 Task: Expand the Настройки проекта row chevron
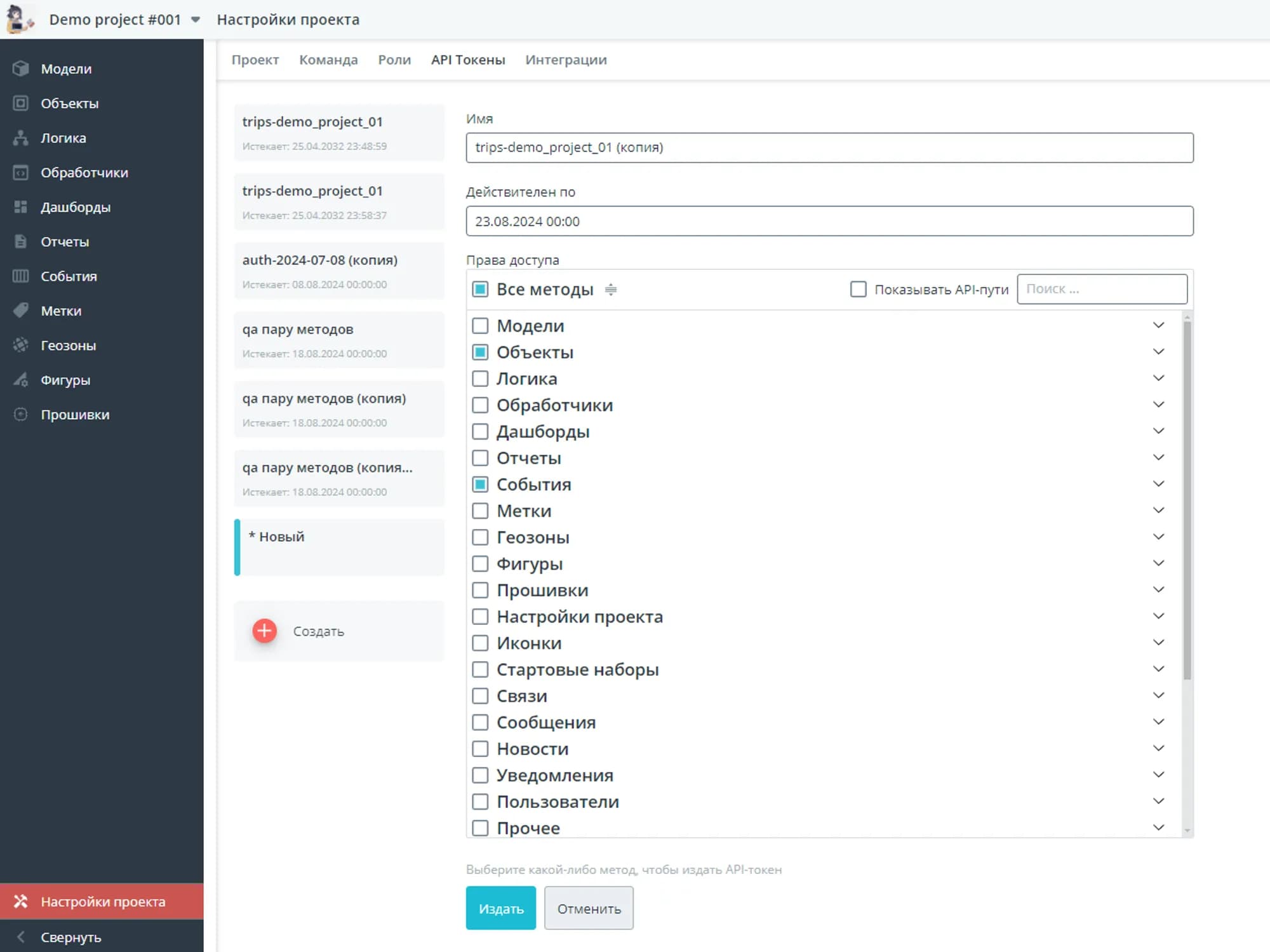(1158, 616)
